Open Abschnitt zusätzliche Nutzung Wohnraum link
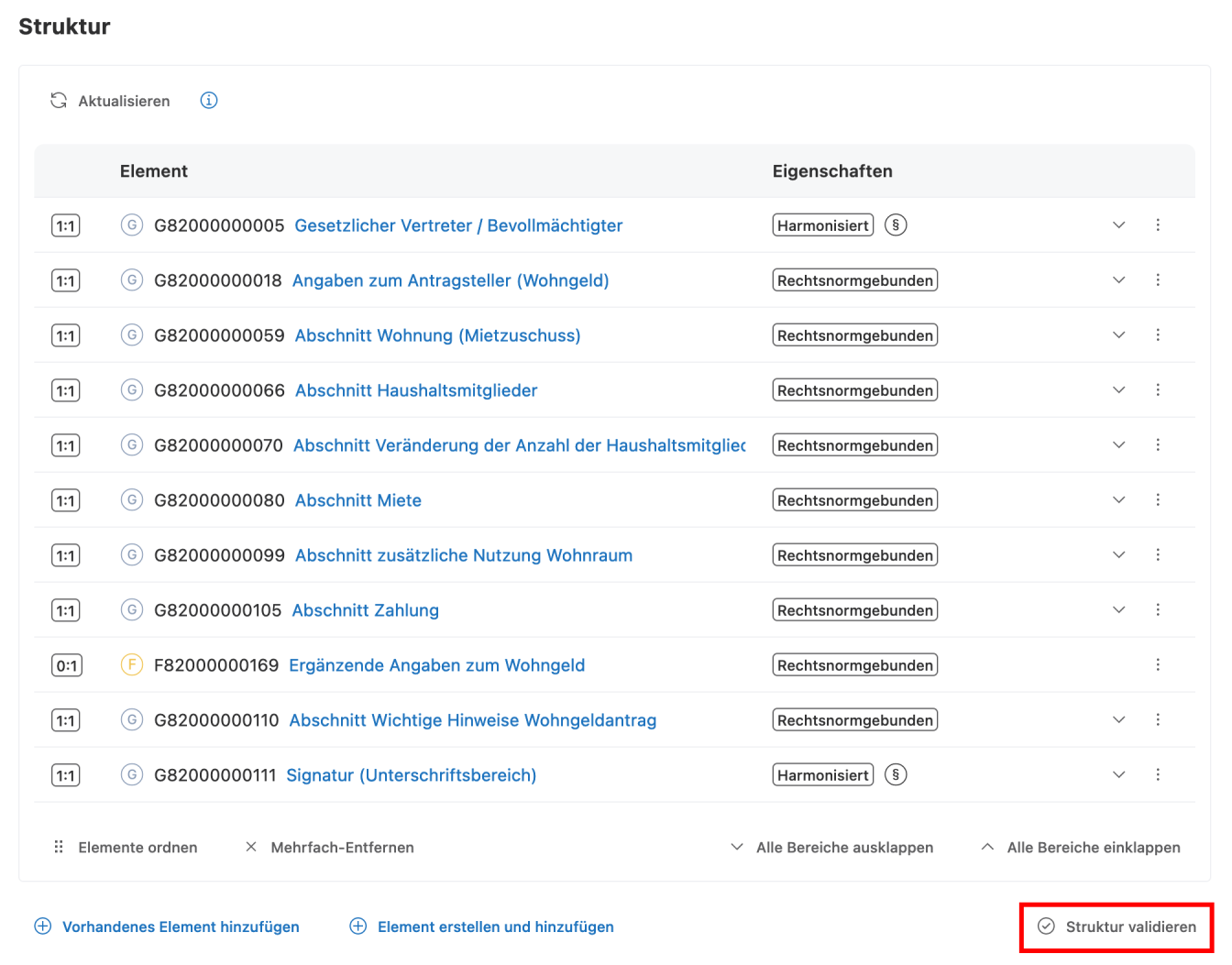Viewport: 1232px width, 965px height. (x=463, y=555)
